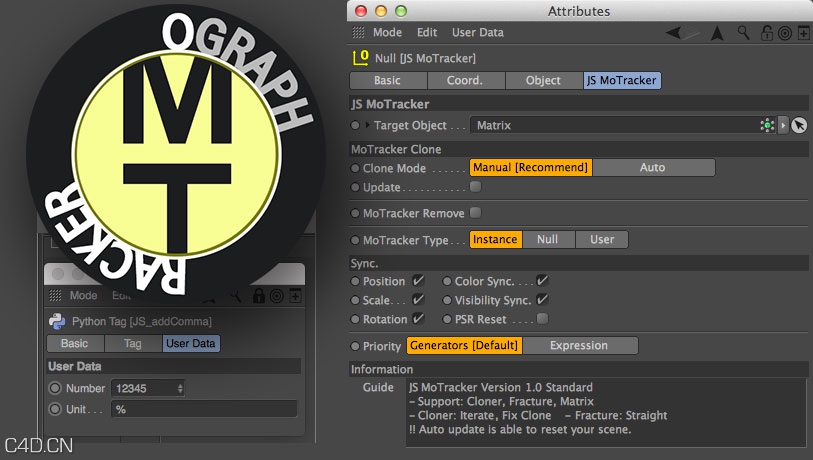Viewport: 813px width, 460px height.
Task: Click the target circle icon in Attributes
Action: pyautogui.click(x=785, y=33)
